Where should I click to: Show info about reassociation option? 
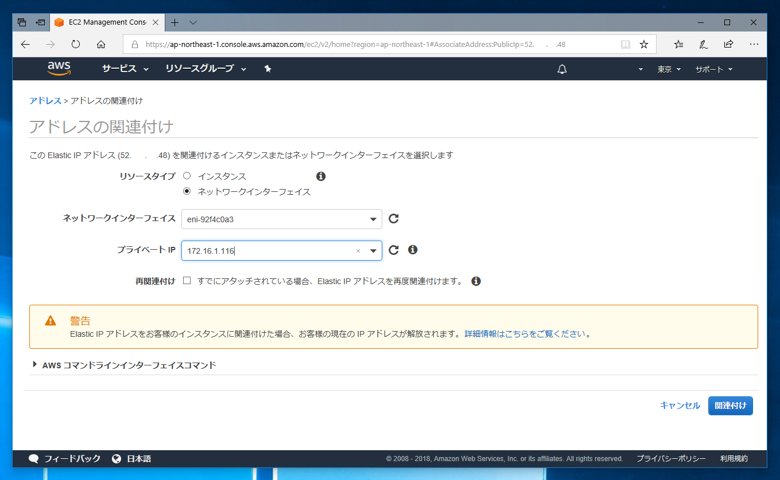pyautogui.click(x=476, y=281)
